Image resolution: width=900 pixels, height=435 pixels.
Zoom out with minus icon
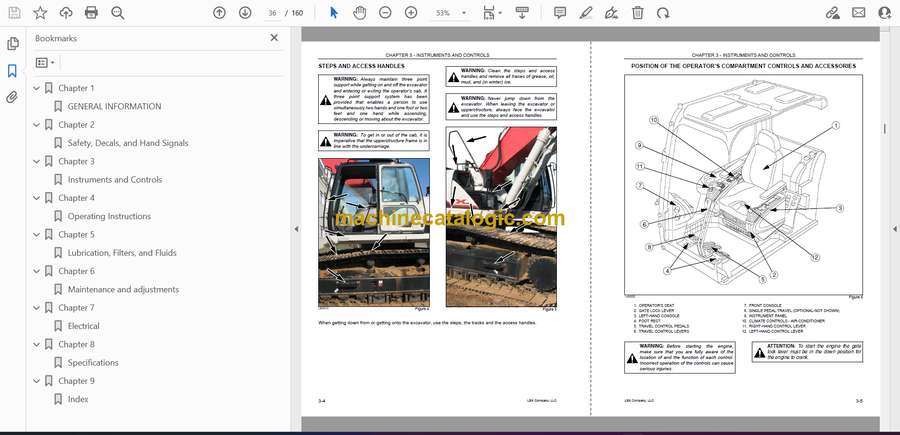pyautogui.click(x=385, y=13)
